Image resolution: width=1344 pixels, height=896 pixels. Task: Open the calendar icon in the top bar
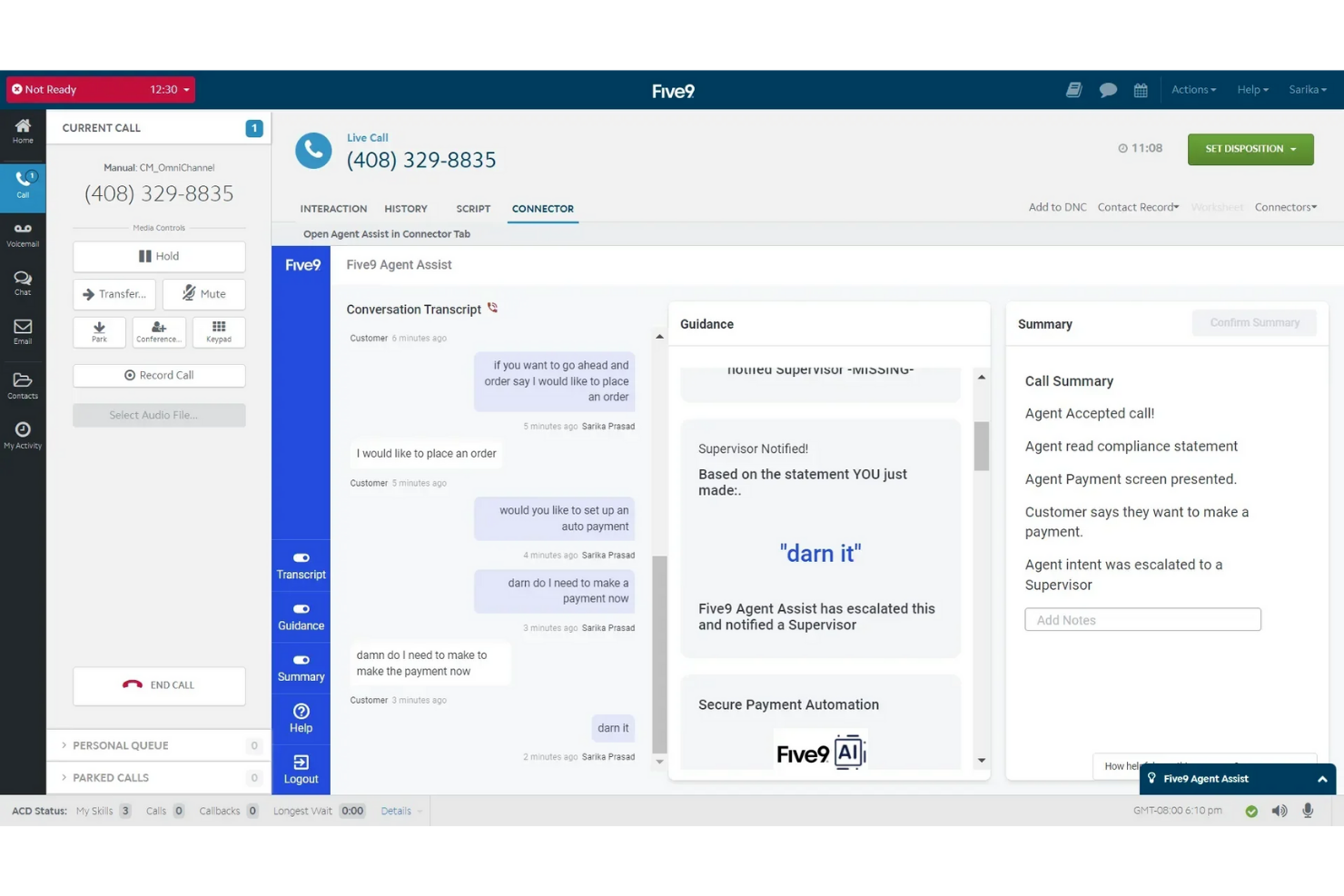coord(1141,90)
